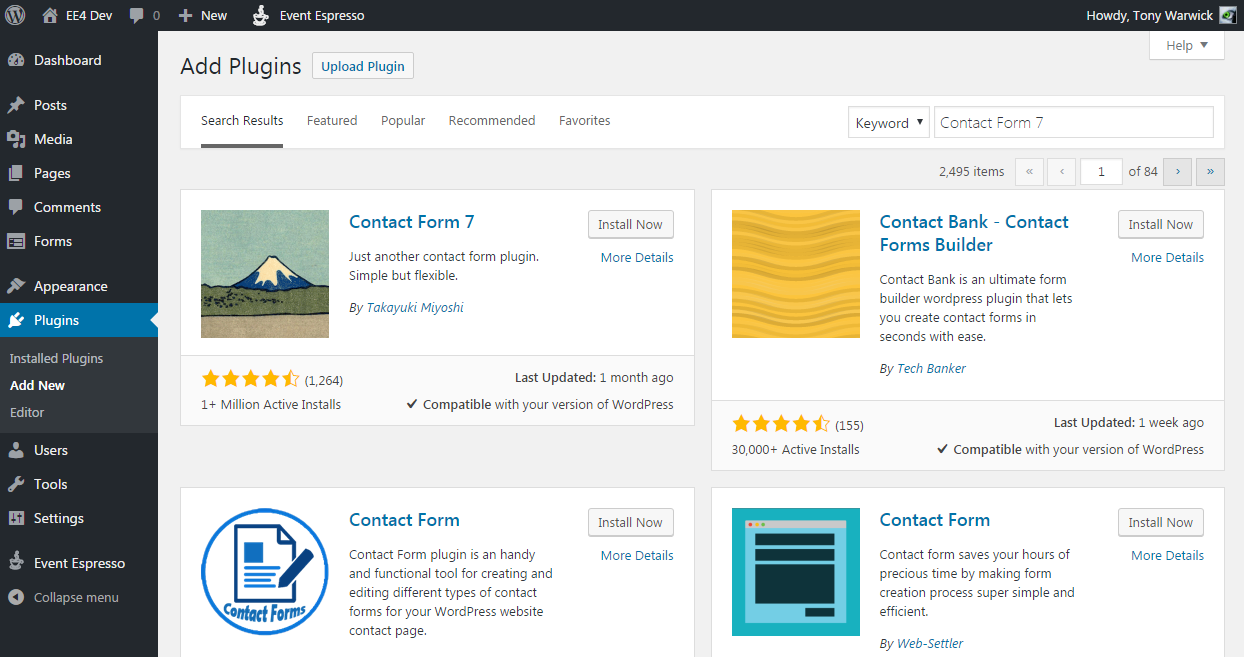Click the Collapse menu arrow icon
The height and width of the screenshot is (657, 1244).
[16, 597]
